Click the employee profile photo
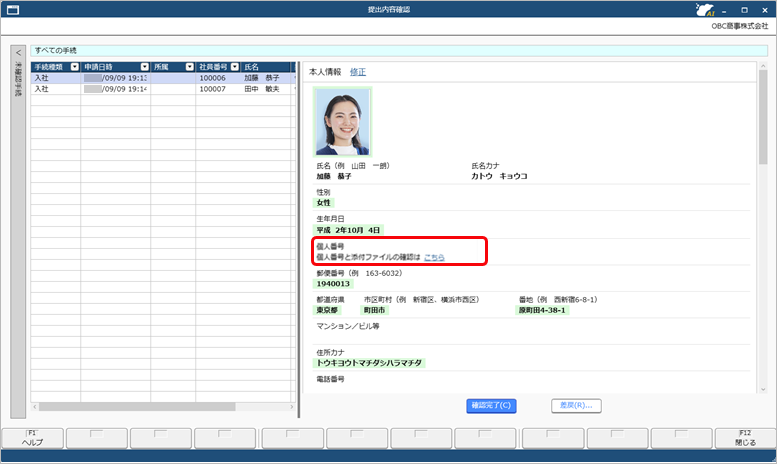 pos(342,121)
